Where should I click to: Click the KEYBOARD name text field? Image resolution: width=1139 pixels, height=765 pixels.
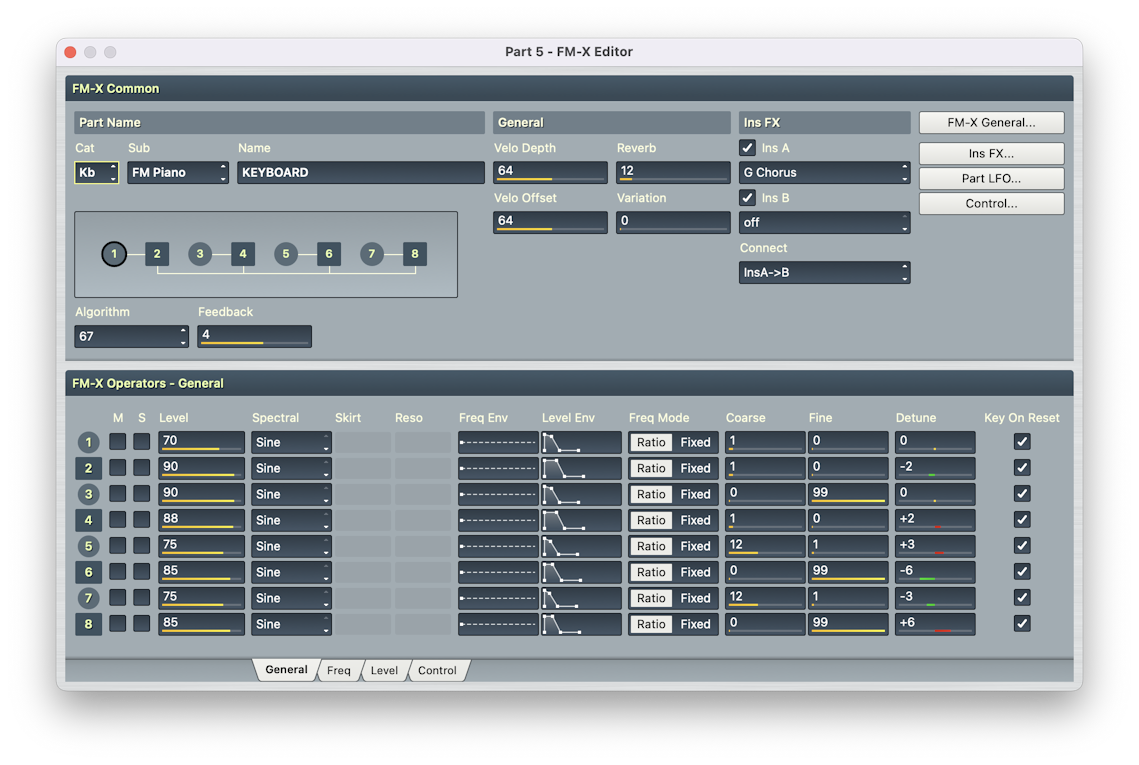(360, 172)
